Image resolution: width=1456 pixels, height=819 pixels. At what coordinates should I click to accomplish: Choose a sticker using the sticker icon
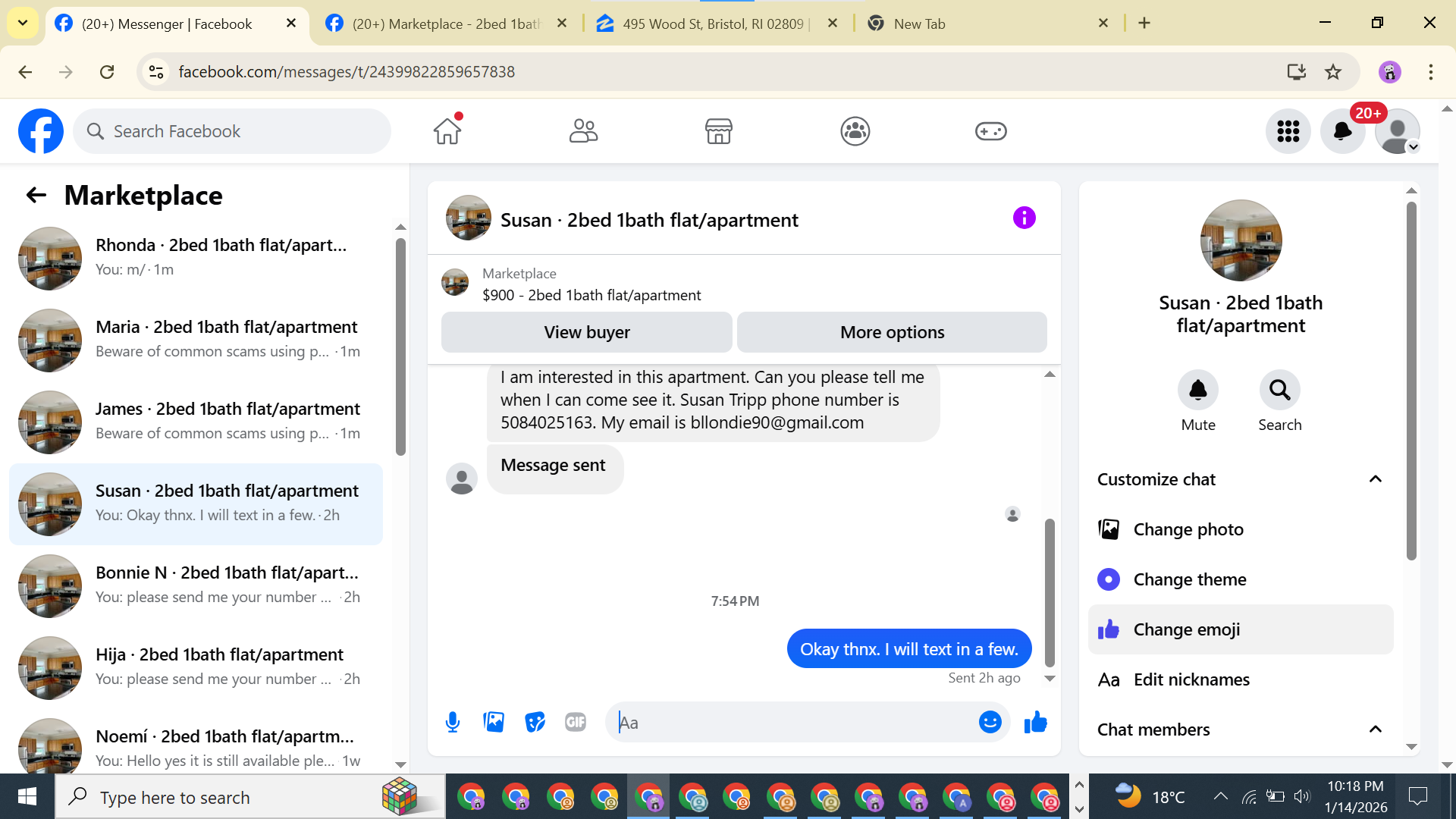[535, 722]
